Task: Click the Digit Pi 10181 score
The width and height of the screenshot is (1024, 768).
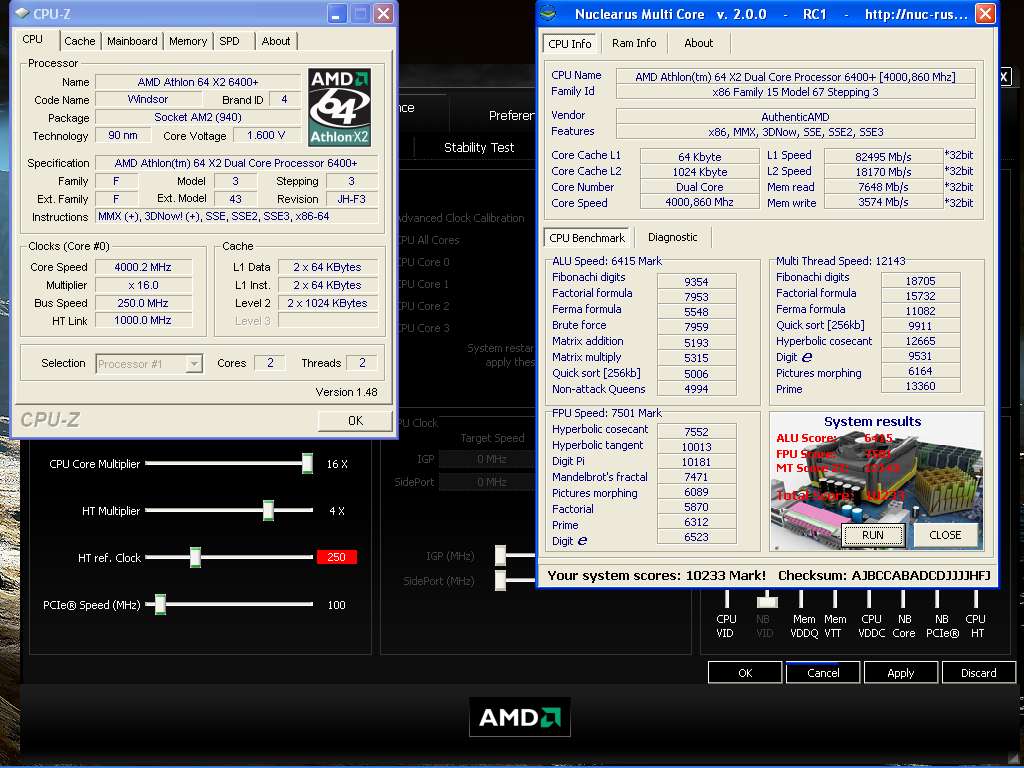Action: (x=696, y=462)
